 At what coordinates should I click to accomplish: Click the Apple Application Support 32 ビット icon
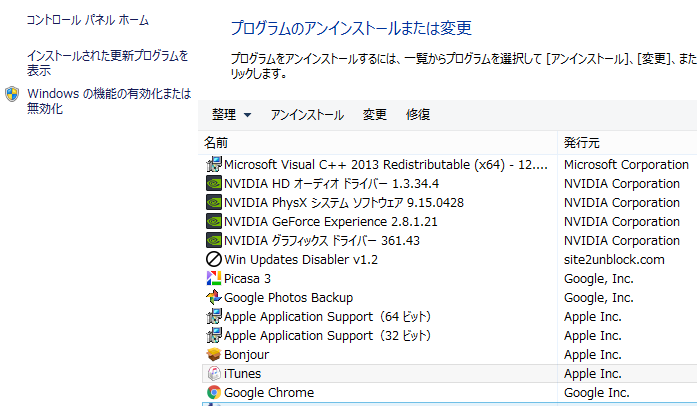pyautogui.click(x=214, y=335)
